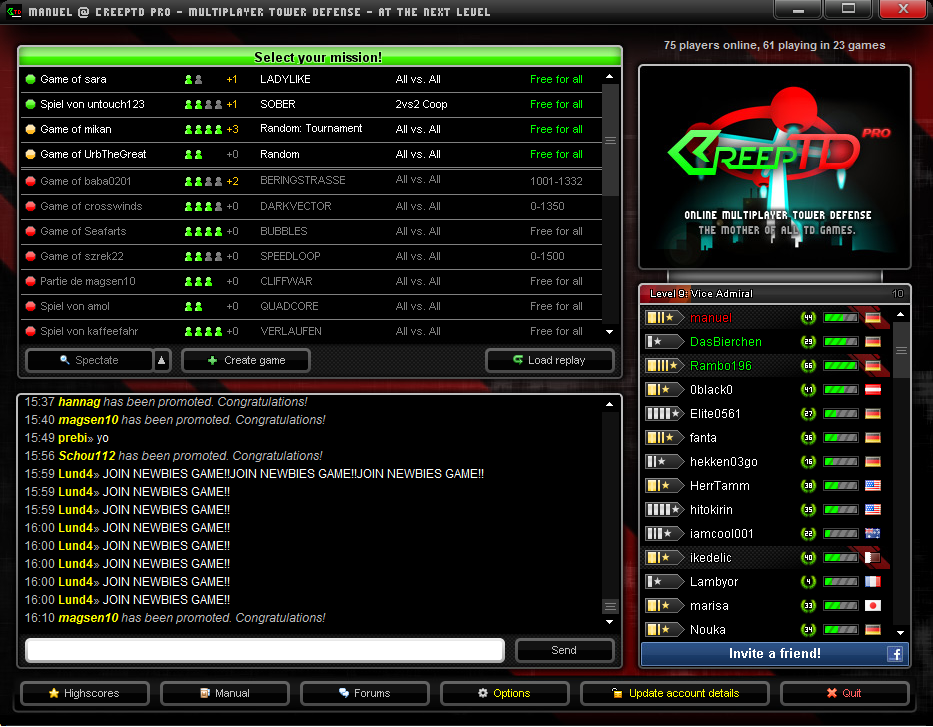Viewport: 933px width, 727px height.
Task: Click Rambo196's rank badge icon
Action: click(663, 366)
